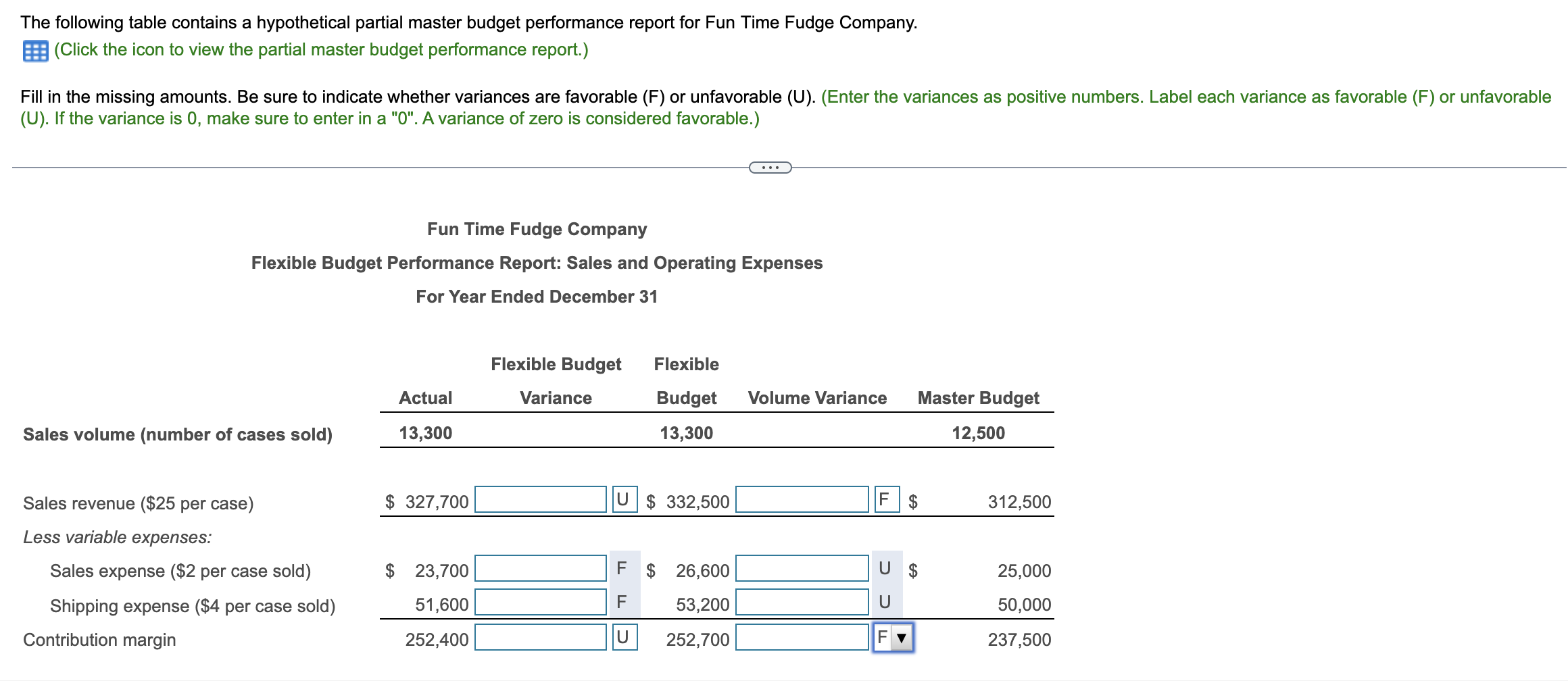Image resolution: width=1568 pixels, height=681 pixels.
Task: Click the shipping expense flexible budget variance input
Action: (x=541, y=603)
